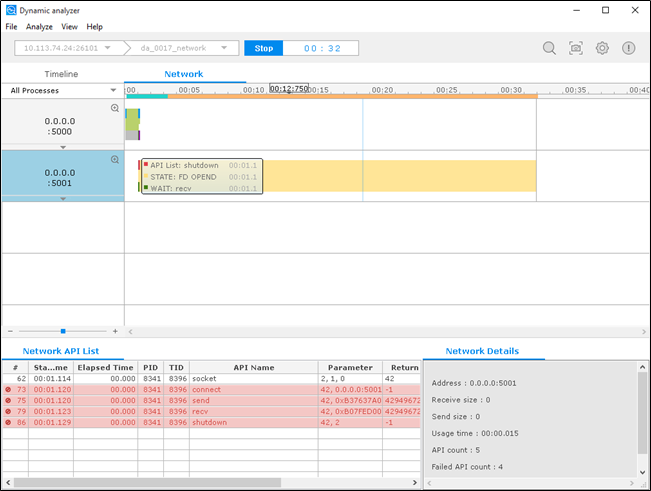Open settings with the gear icon
The height and width of the screenshot is (491, 651).
pyautogui.click(x=602, y=48)
